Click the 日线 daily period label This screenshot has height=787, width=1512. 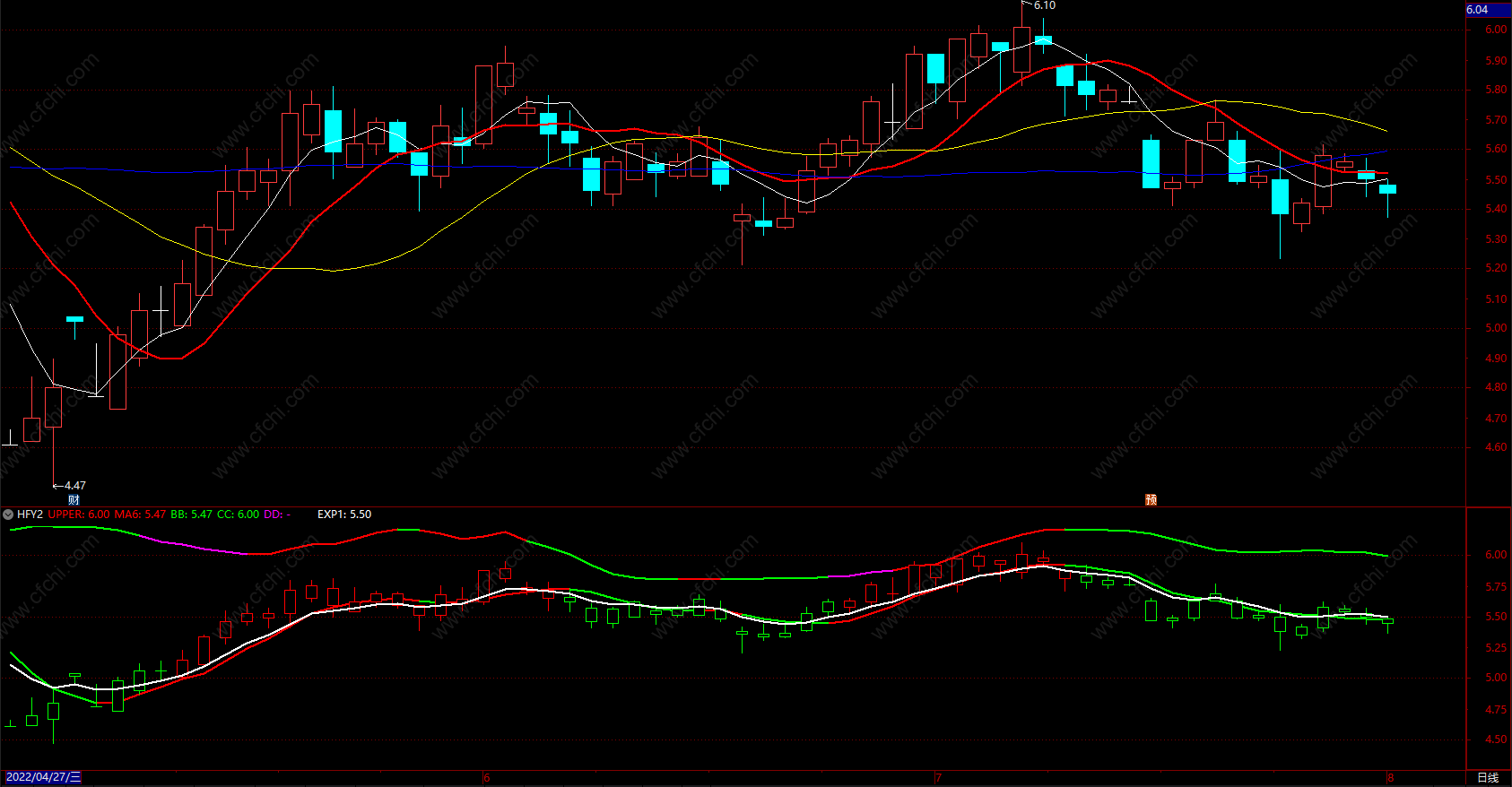tap(1488, 777)
